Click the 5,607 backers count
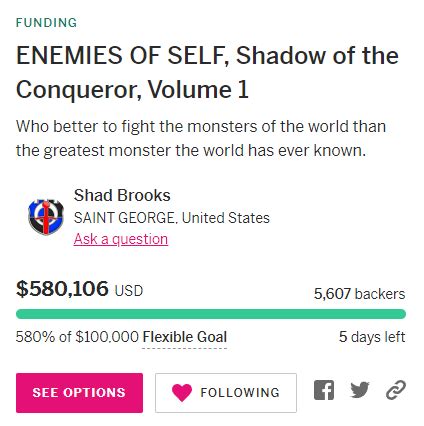Viewport: 424px width, 426px height. pos(359,294)
